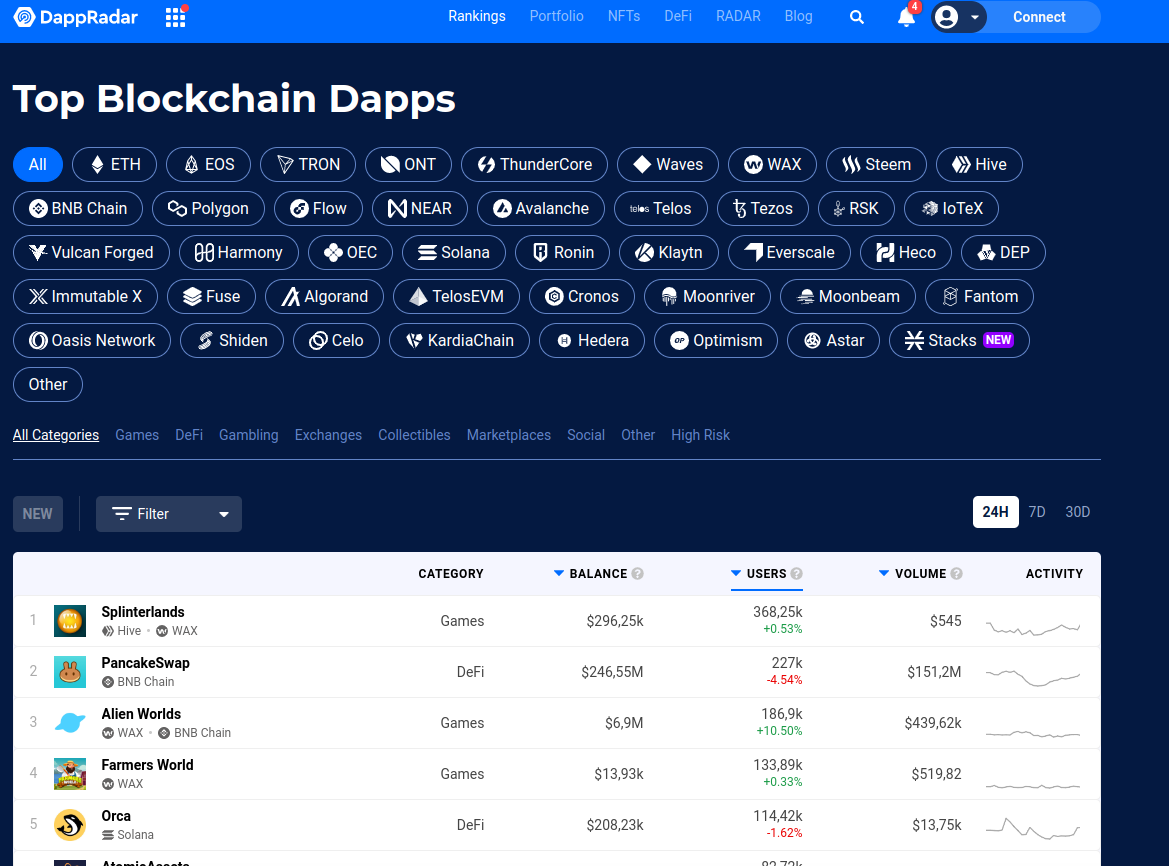Filter by ETH chain
Image resolution: width=1169 pixels, height=866 pixels.
coord(115,165)
